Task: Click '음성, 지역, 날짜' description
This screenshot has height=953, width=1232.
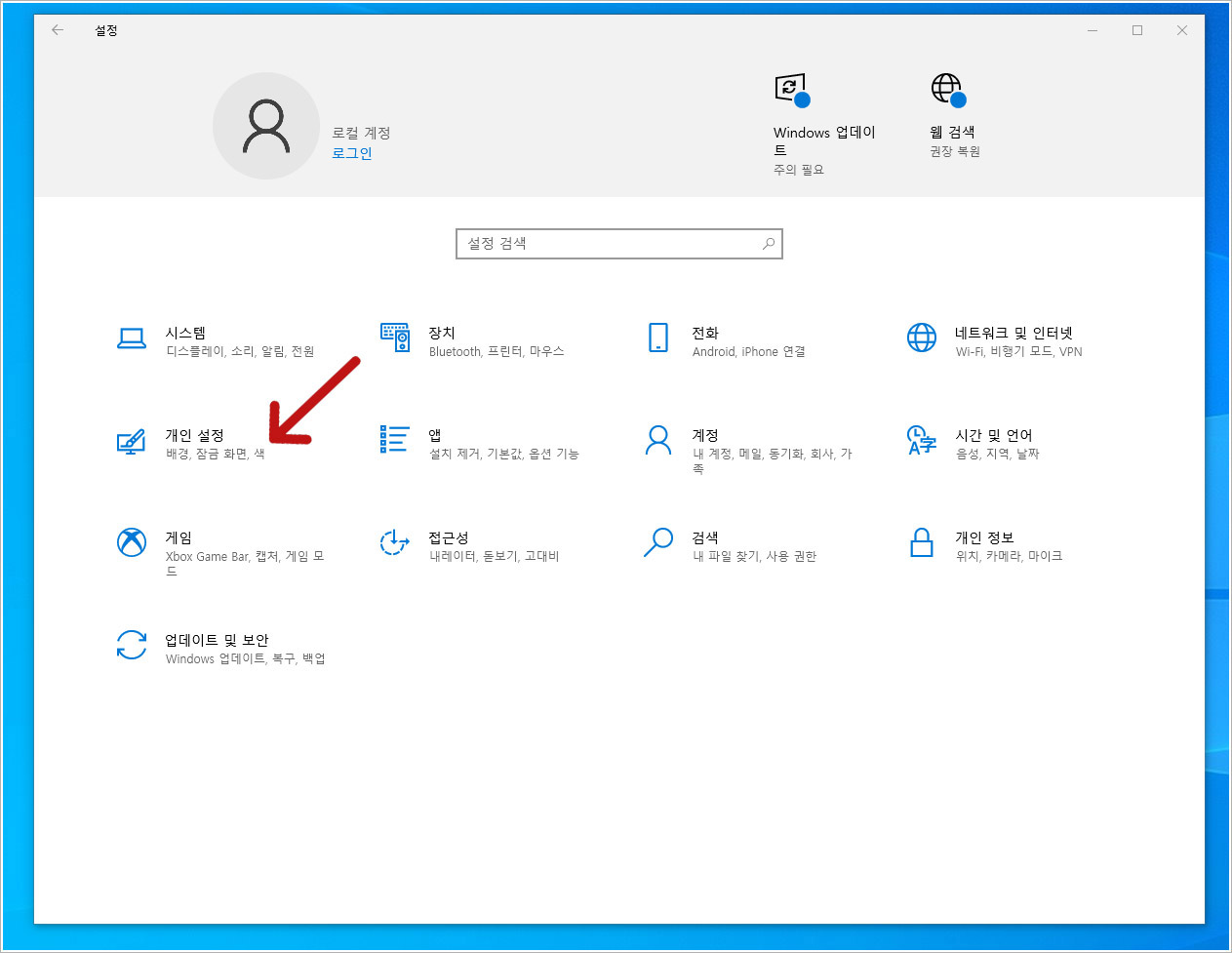Action: 998,454
